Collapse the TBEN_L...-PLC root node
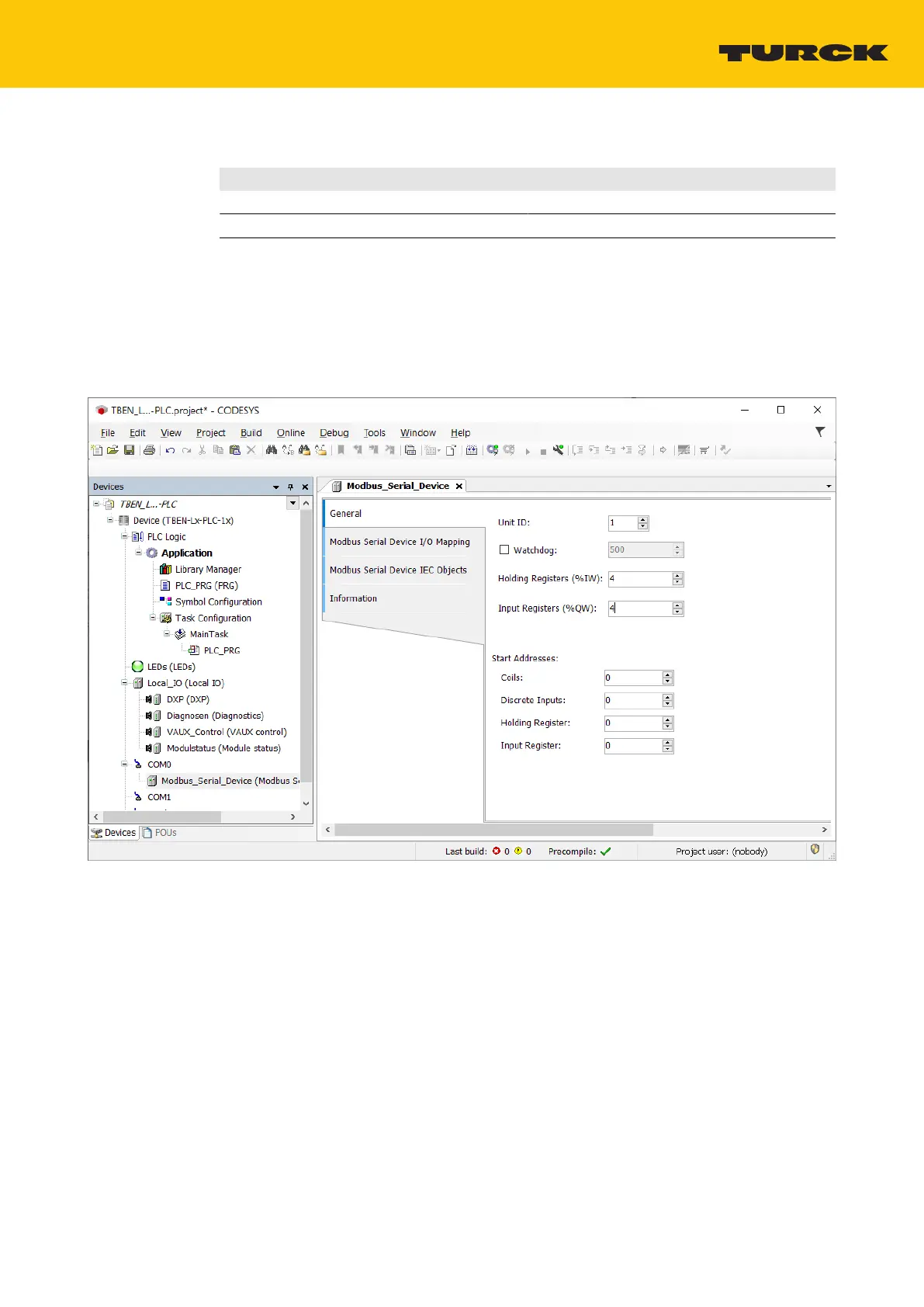Screen dimensions: 924x1307 [x=96, y=504]
